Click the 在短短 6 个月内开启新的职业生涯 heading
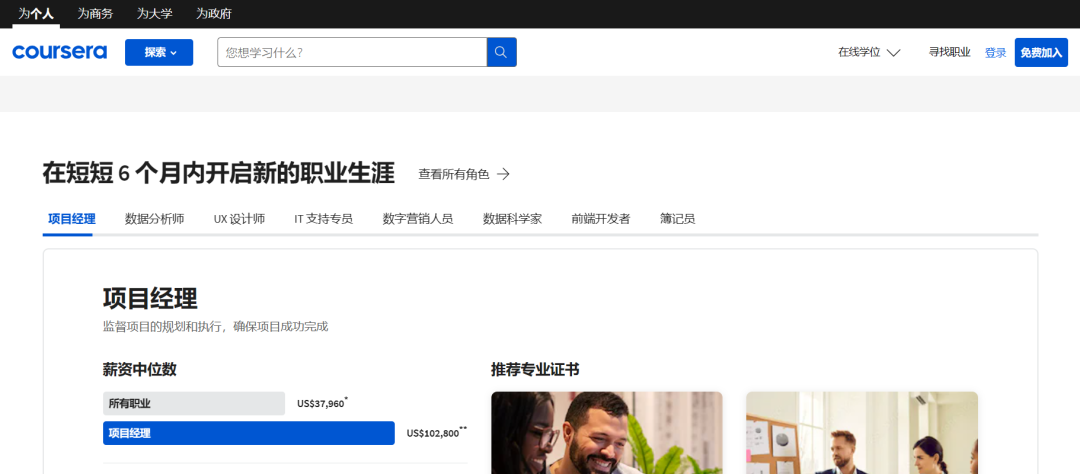1080x474 pixels. 218,174
